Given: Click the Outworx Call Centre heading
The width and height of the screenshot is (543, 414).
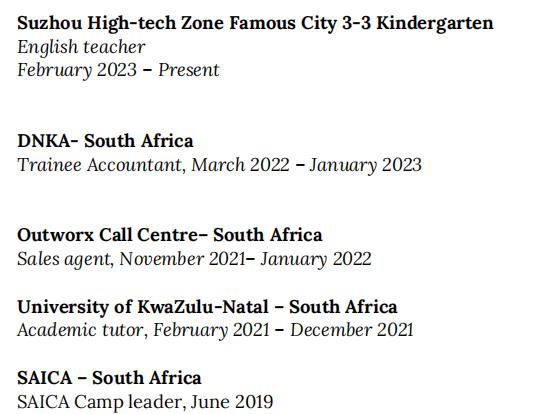Looking at the screenshot, I should 170,235.
